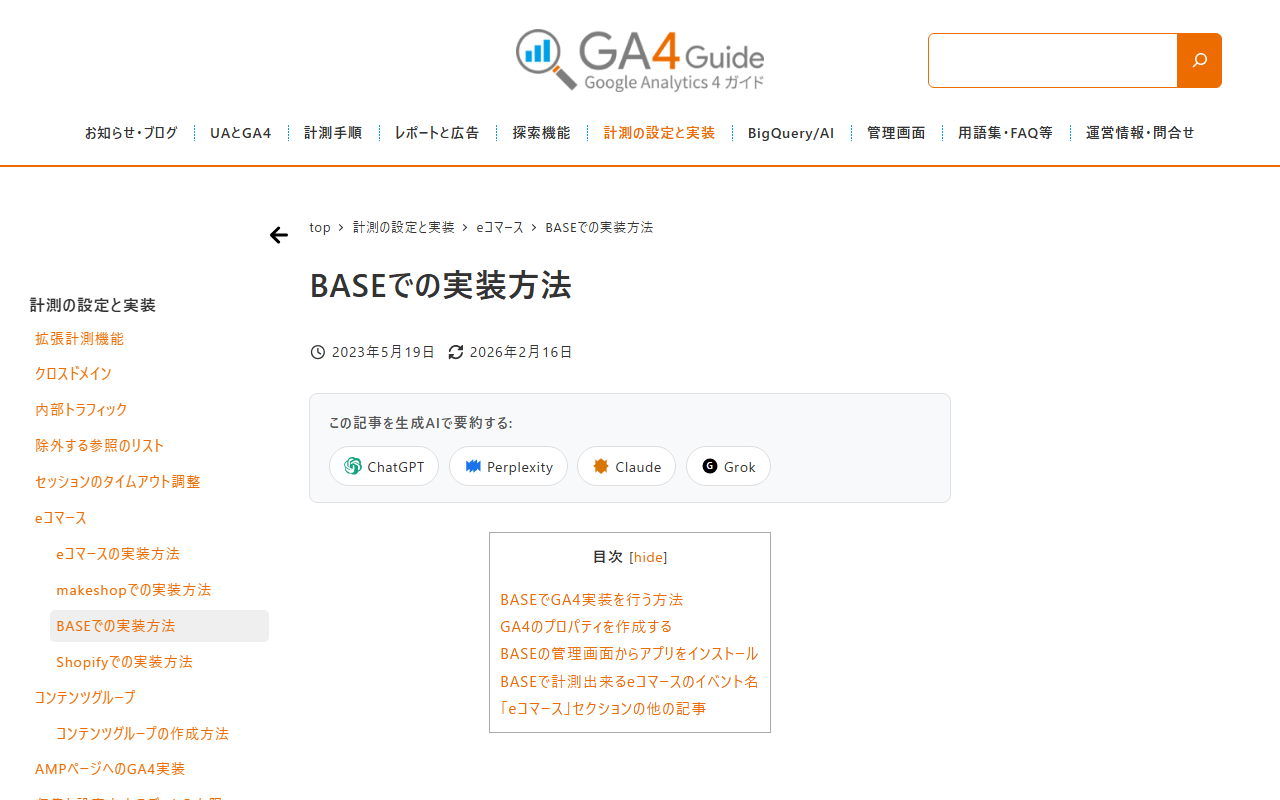The height and width of the screenshot is (800, 1280).
Task: Open sidebar link クロスドメイン
Action: click(x=73, y=374)
